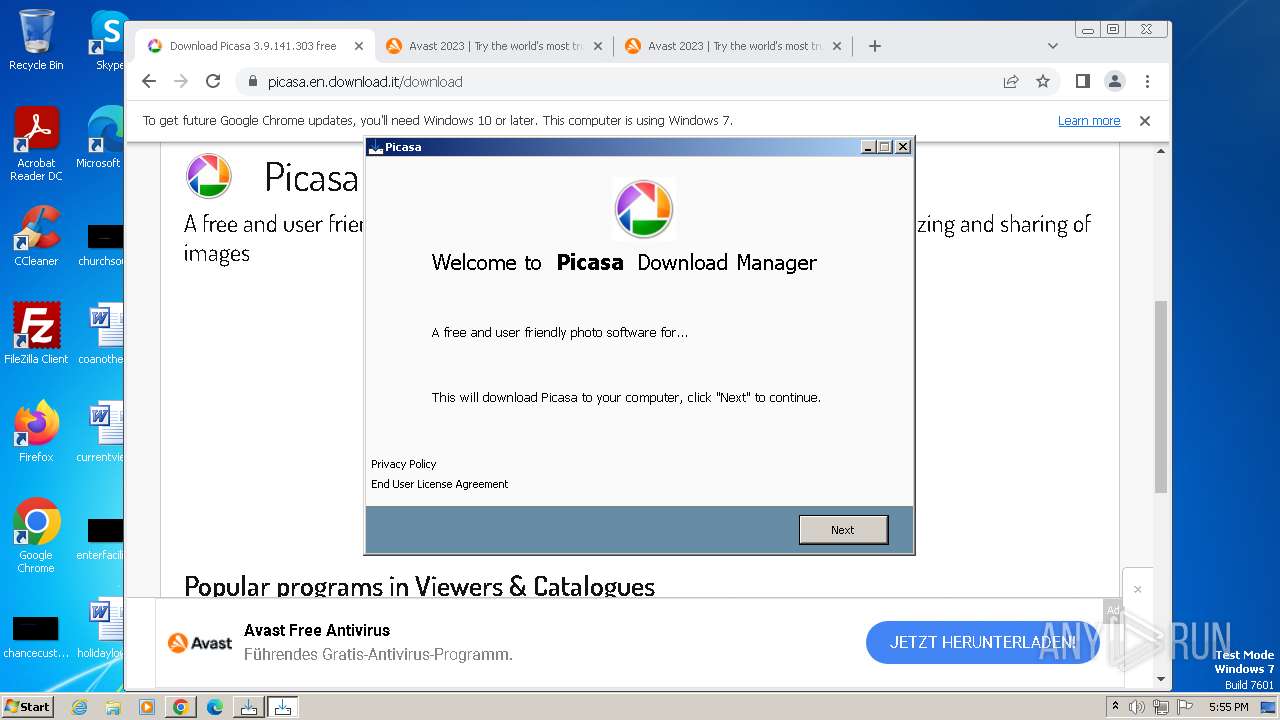The image size is (1280, 720).
Task: Open the Windows Start menu
Action: tap(28, 707)
